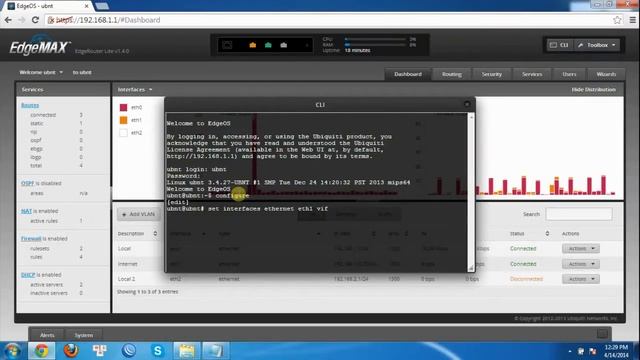Open the Routes link in Services panel
Screen dimensions: 640x360
pos(30,105)
